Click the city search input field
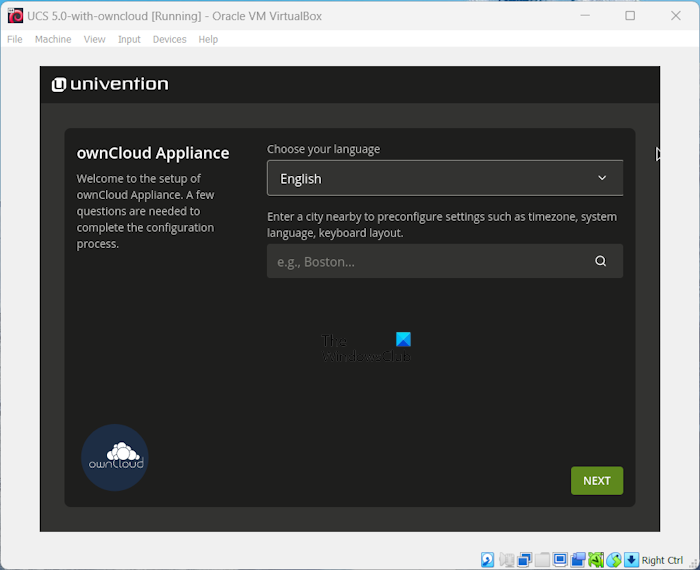This screenshot has width=700, height=570. [445, 261]
